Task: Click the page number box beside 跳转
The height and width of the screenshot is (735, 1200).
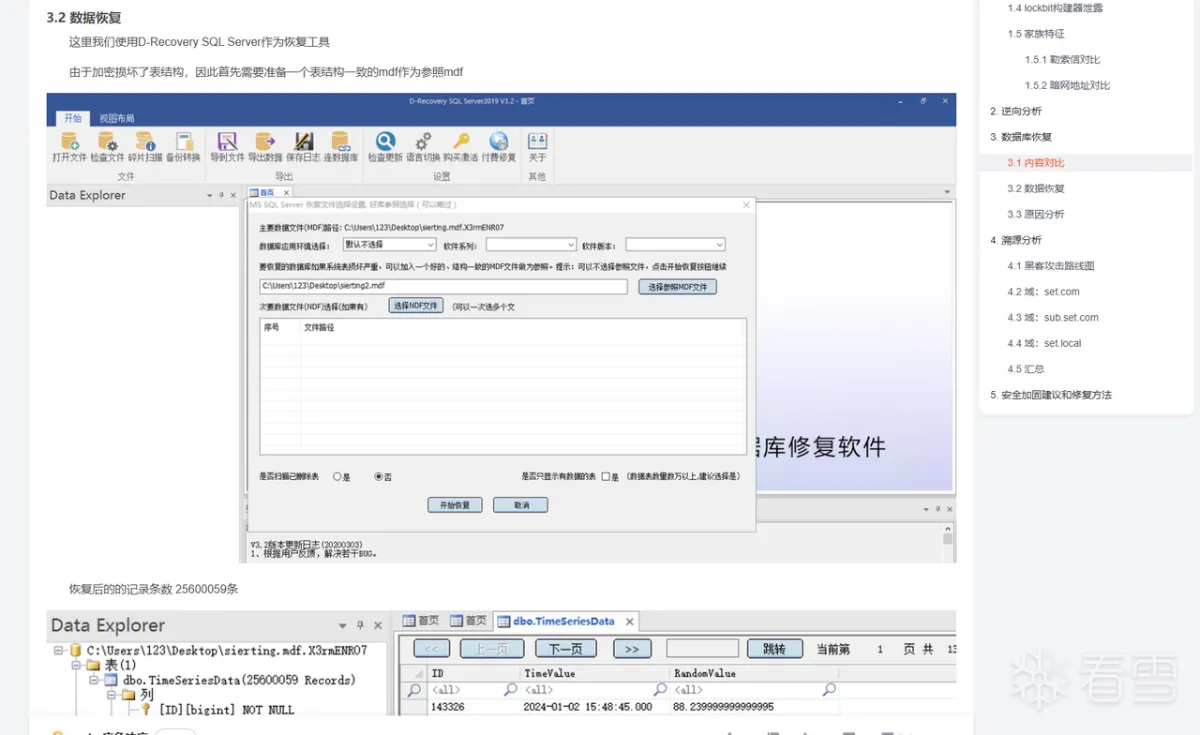Action: pos(702,649)
